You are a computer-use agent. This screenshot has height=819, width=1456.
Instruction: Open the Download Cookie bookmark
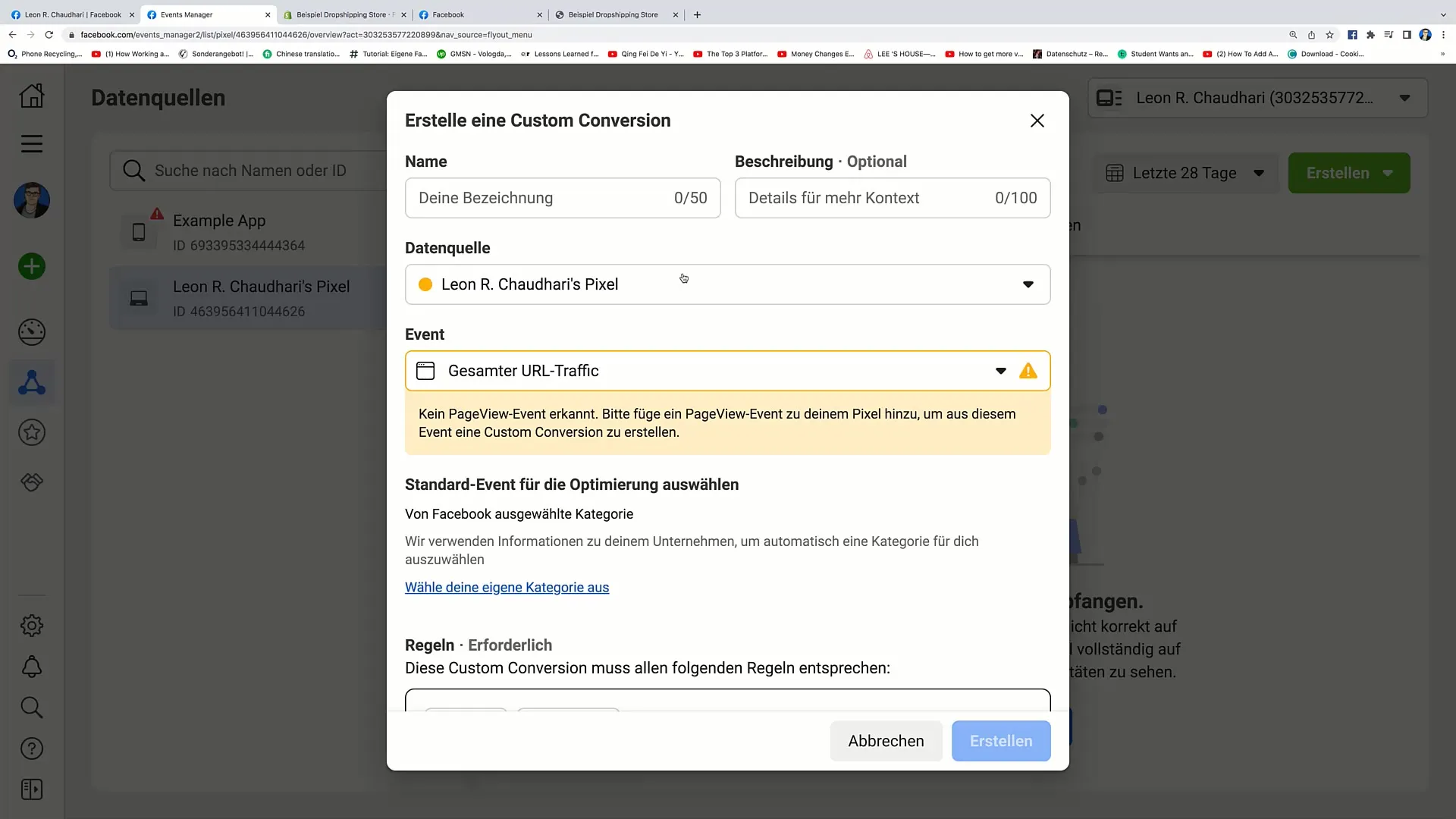point(1326,54)
